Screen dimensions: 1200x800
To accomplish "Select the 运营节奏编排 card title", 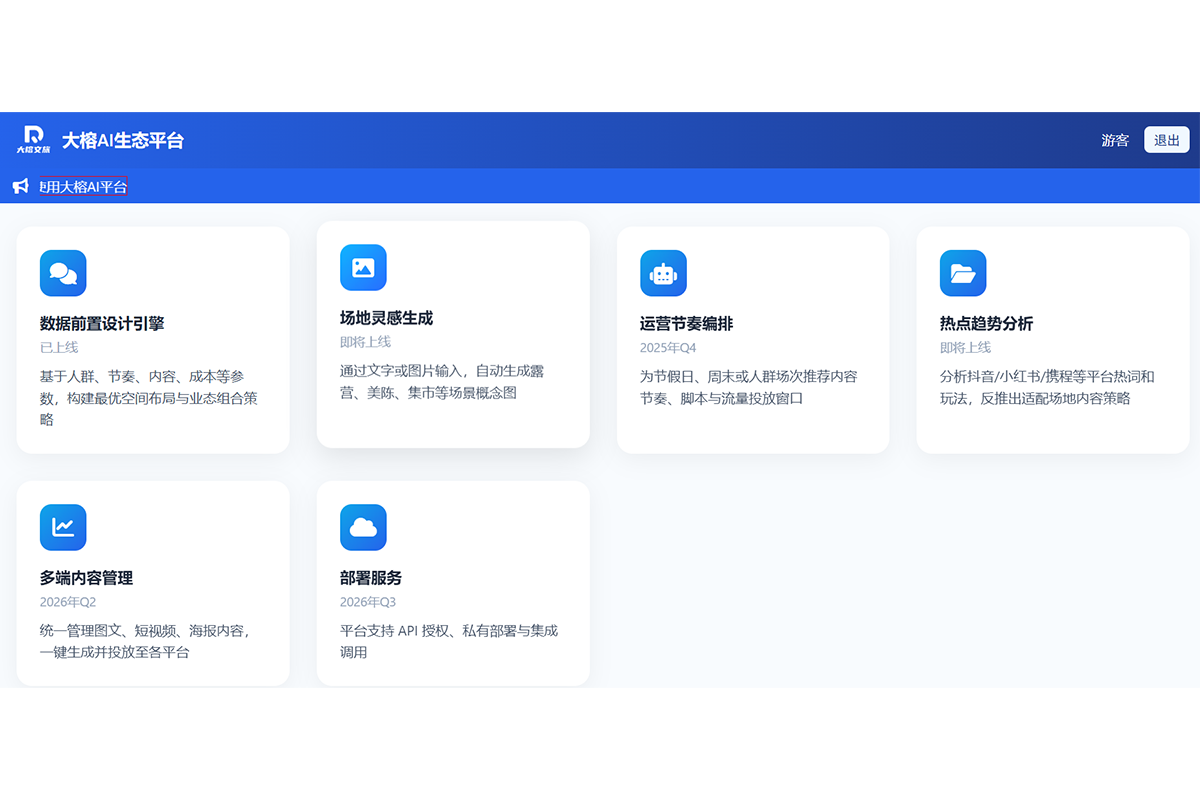I will pyautogui.click(x=686, y=324).
